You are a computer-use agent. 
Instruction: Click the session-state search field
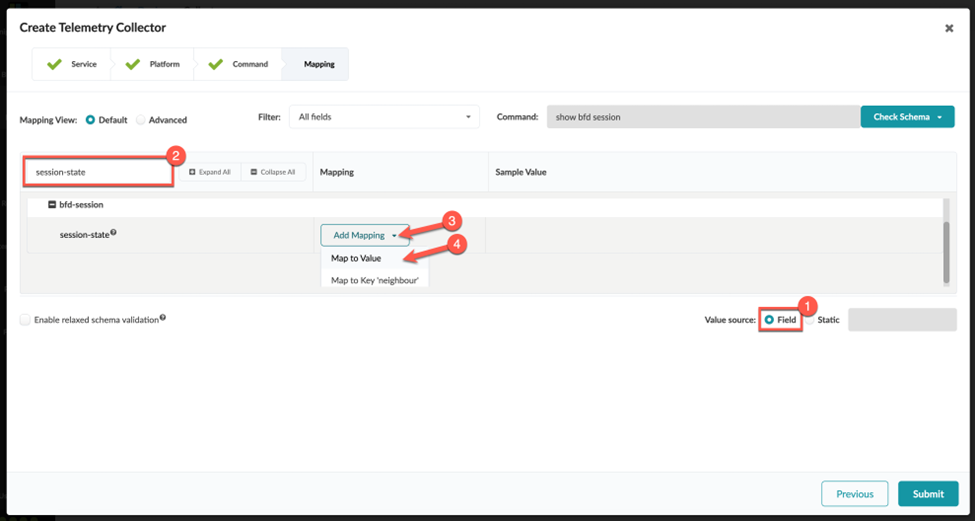[x=98, y=172]
